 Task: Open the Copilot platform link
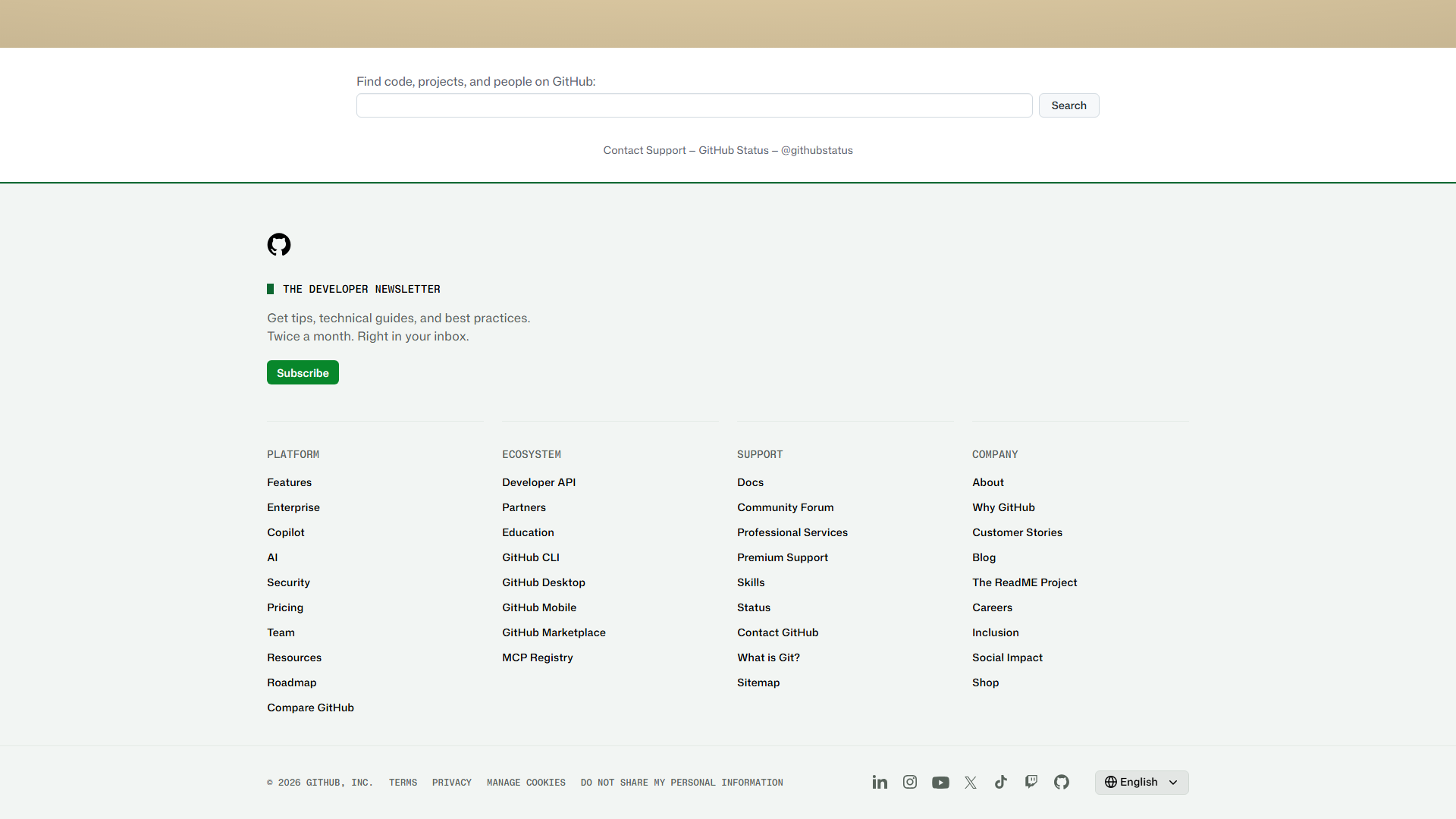[x=286, y=532]
